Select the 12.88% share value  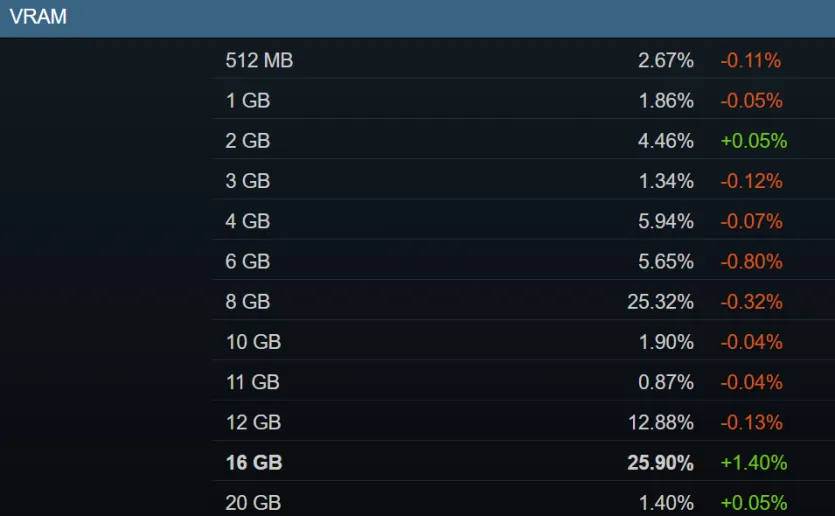(661, 422)
